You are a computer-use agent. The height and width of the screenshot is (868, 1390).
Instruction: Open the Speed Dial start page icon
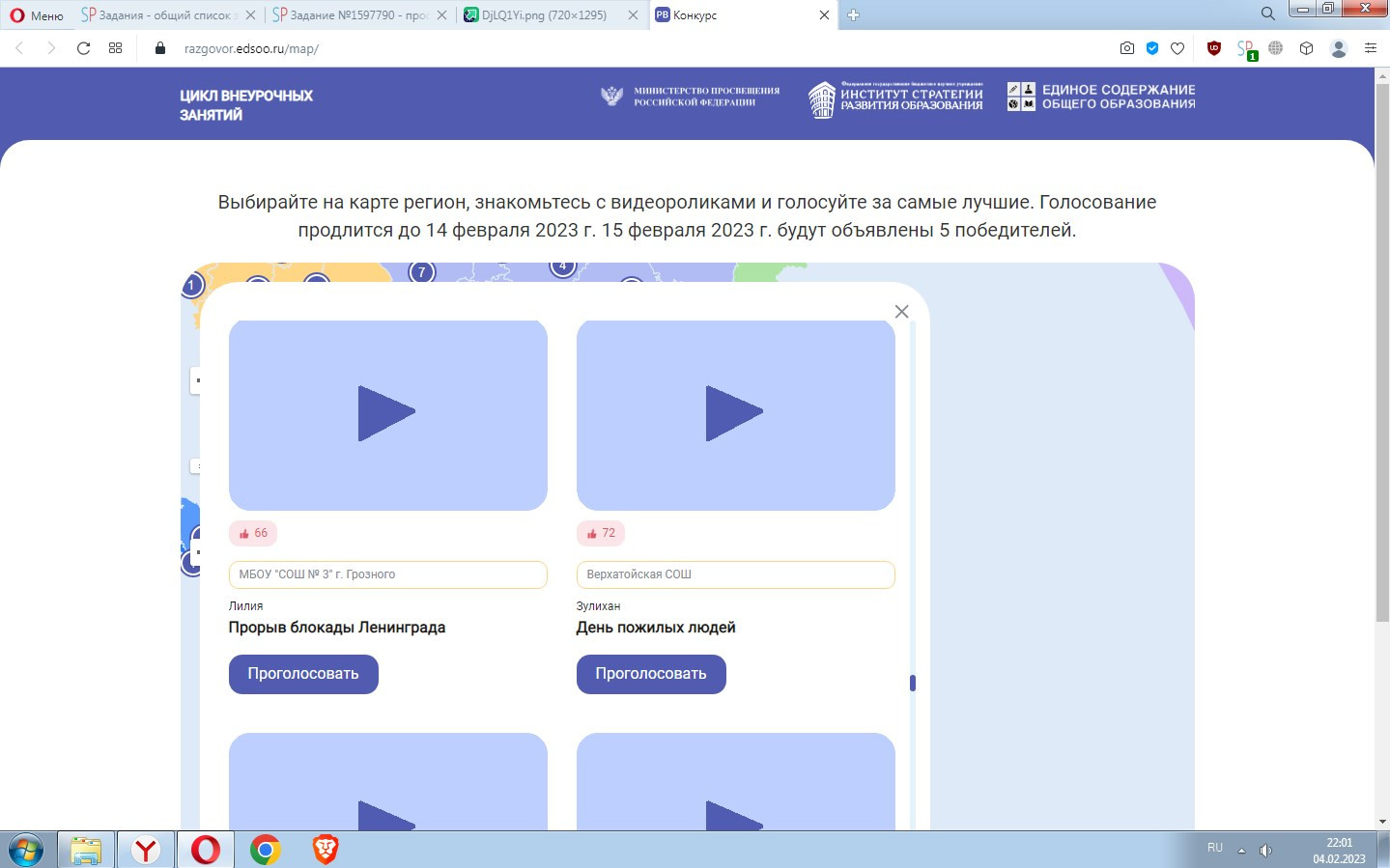[116, 48]
